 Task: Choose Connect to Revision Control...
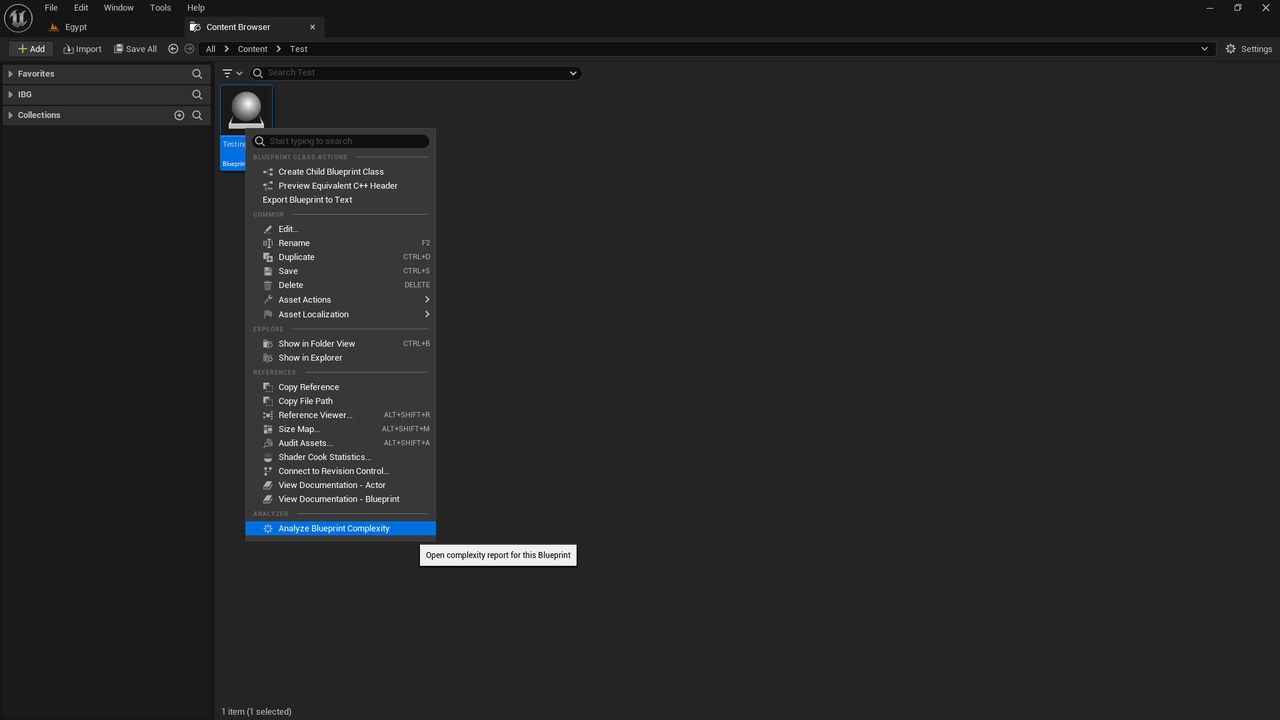click(x=340, y=471)
